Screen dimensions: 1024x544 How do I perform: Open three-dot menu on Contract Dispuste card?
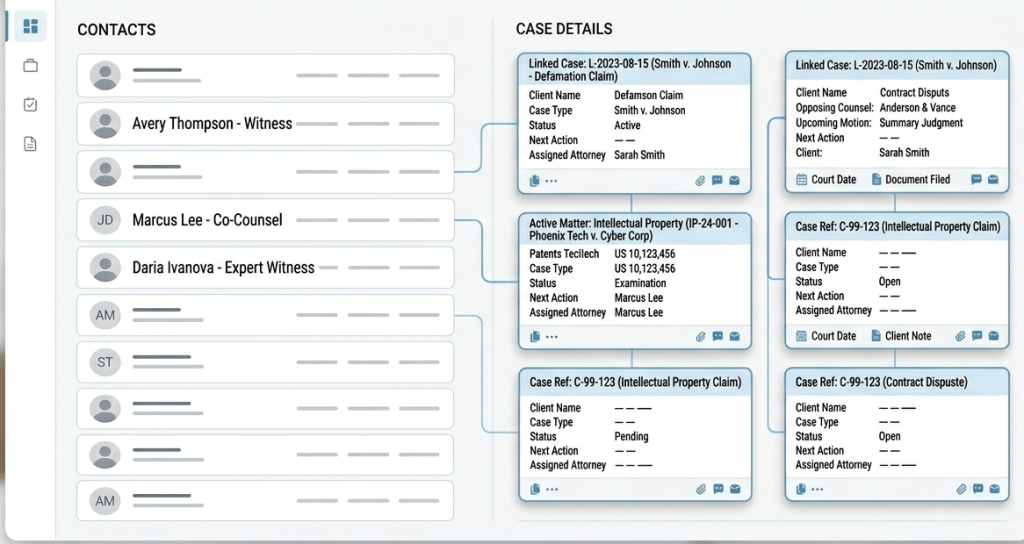tap(818, 489)
